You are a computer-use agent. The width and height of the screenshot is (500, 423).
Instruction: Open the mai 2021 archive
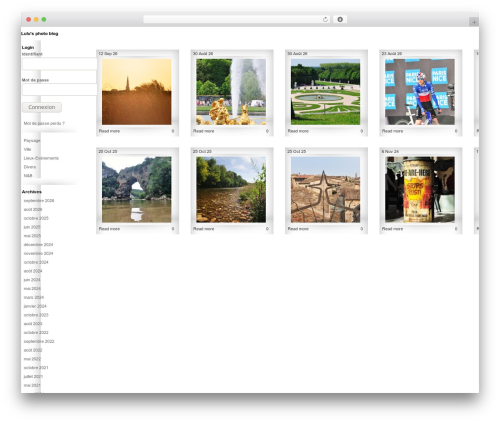[32, 385]
